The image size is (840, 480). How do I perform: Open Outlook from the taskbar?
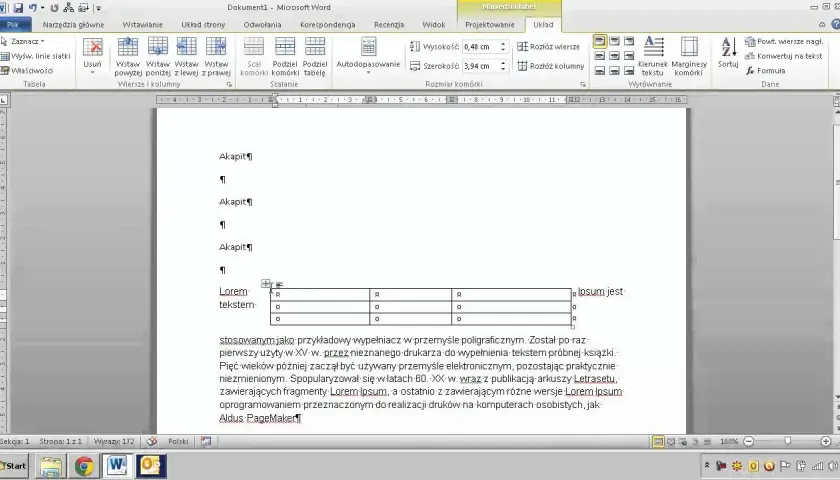tap(151, 466)
